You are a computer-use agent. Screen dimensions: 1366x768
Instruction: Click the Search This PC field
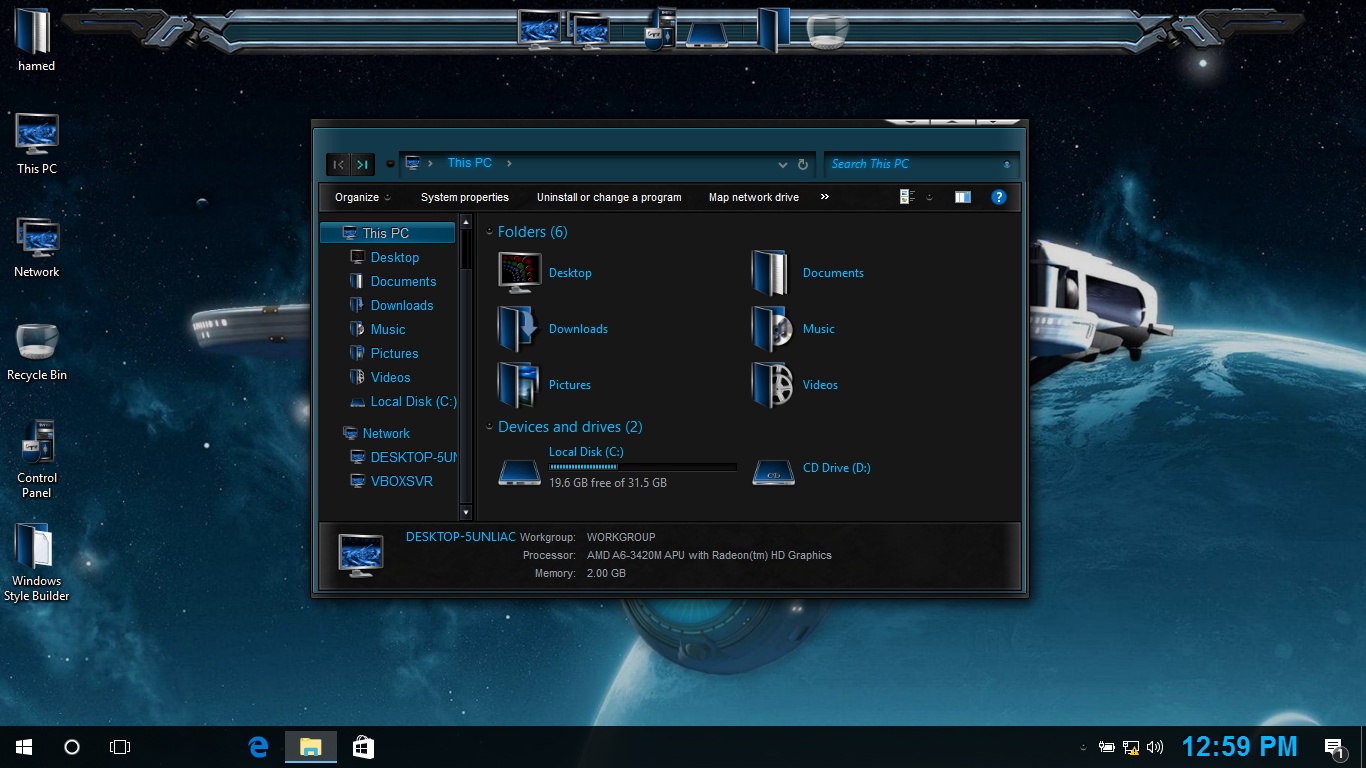[x=910, y=164]
